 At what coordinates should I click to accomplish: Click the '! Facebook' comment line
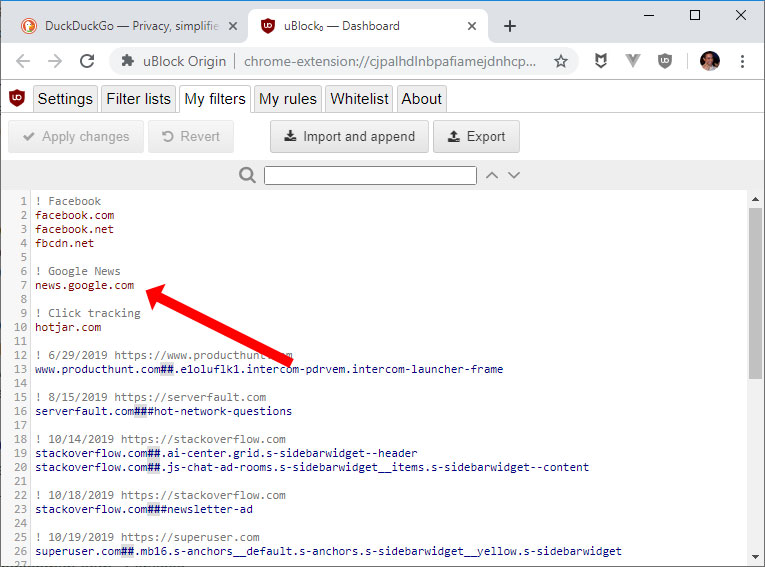click(x=68, y=201)
